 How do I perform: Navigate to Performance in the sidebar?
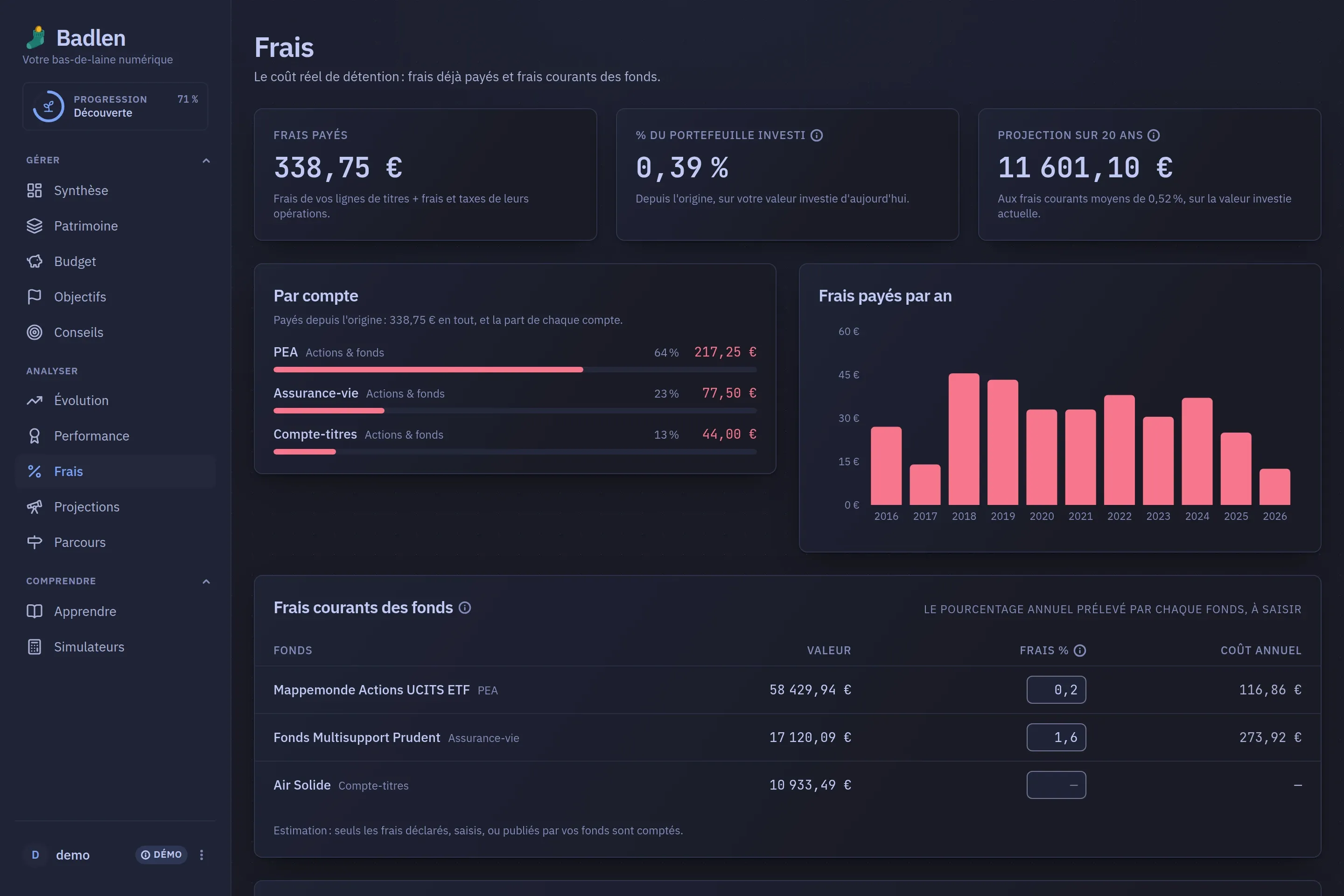click(x=115, y=436)
